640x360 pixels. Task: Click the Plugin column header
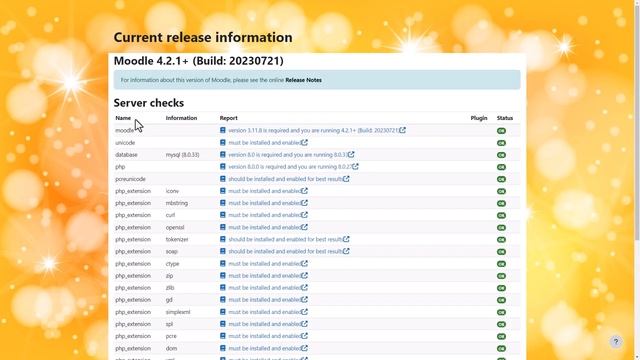tap(479, 118)
